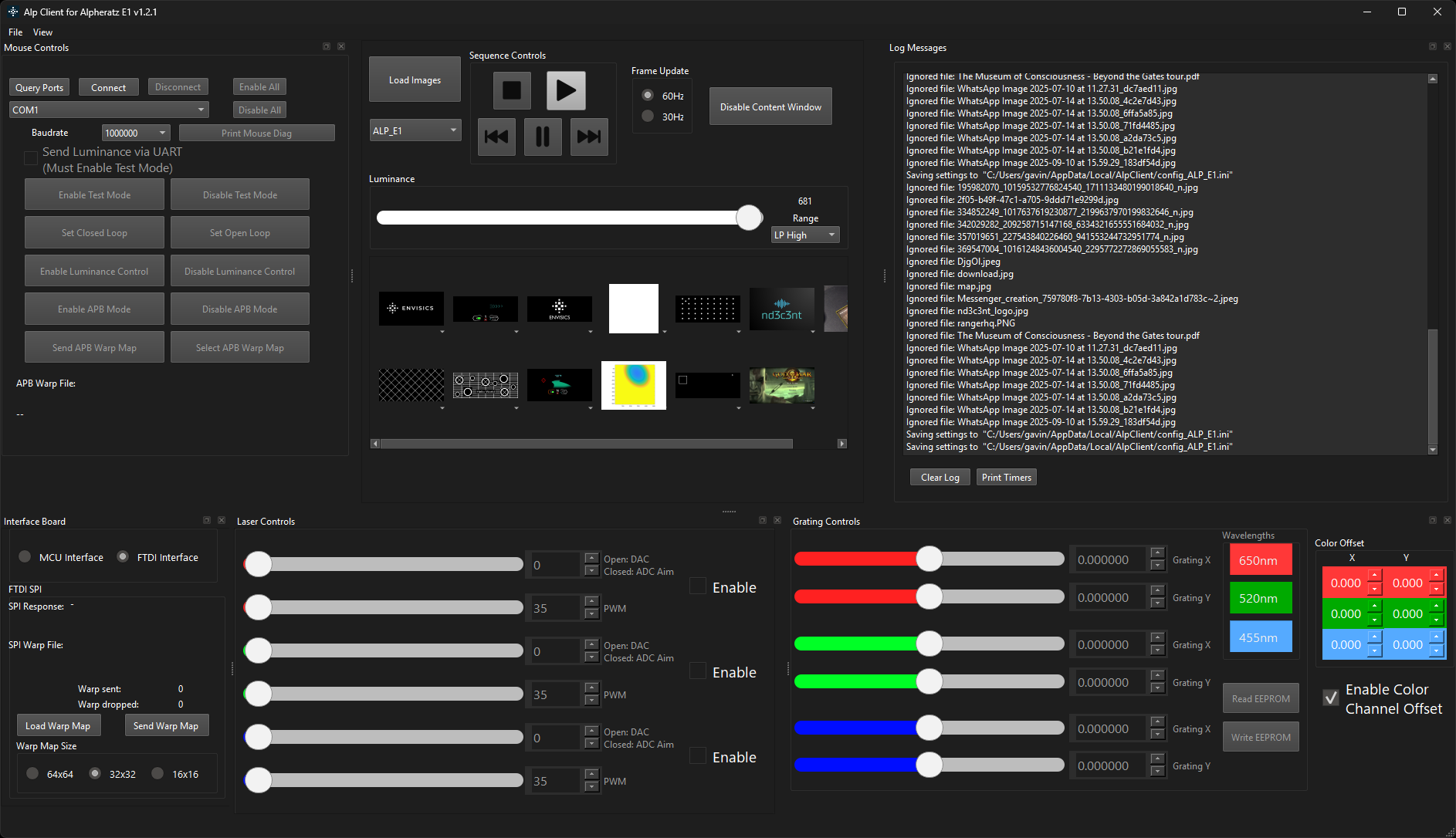
Task: Stop the image sequence playback
Action: tap(512, 90)
